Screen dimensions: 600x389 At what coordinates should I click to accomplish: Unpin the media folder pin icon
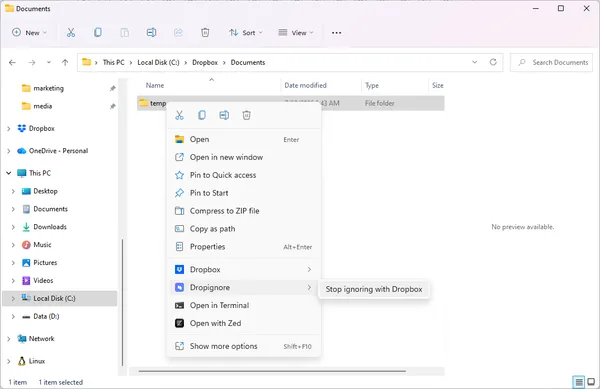(112, 106)
